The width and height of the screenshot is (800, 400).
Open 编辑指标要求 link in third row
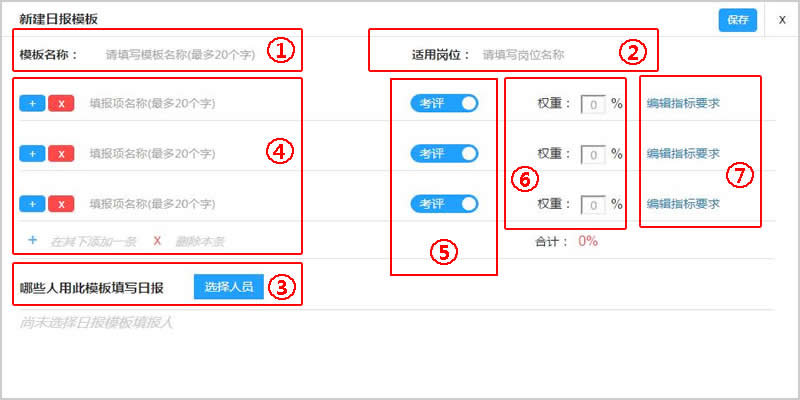[x=683, y=204]
